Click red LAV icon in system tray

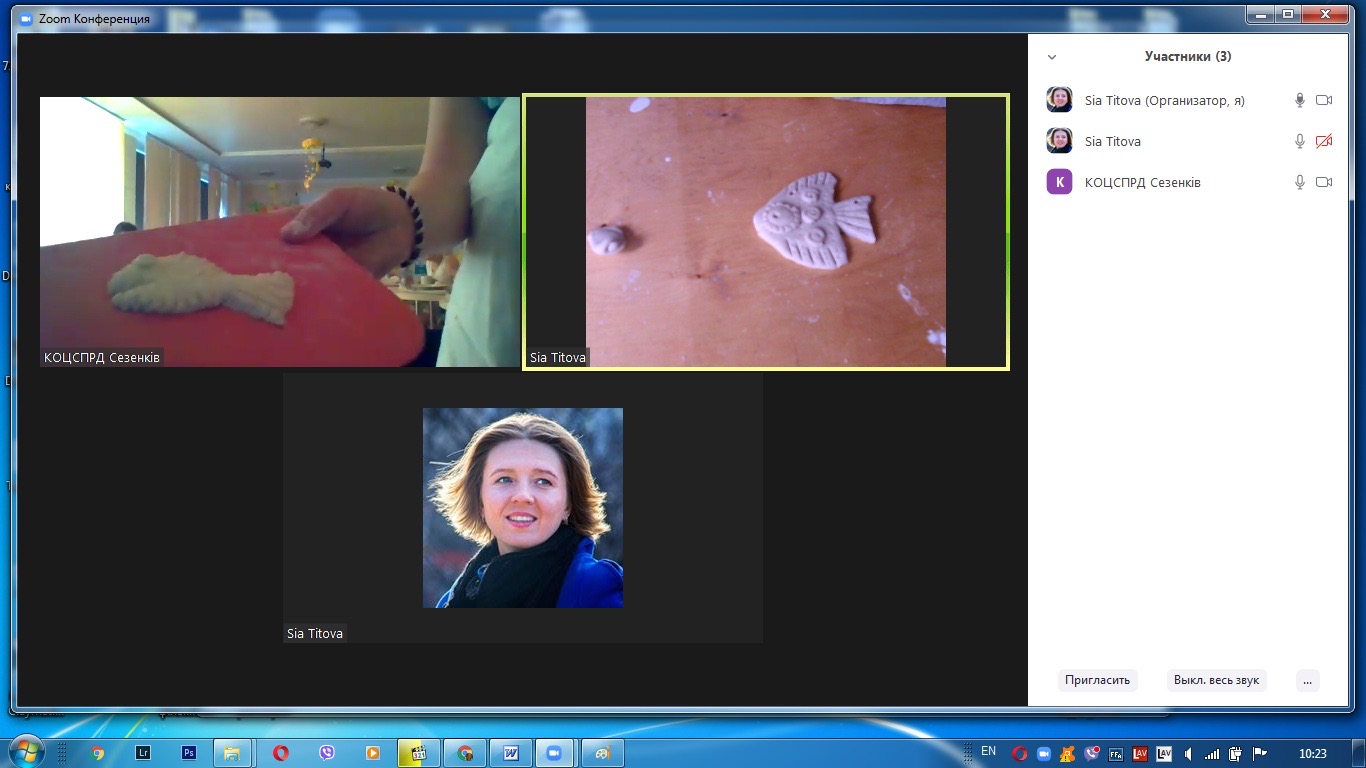(1140, 754)
